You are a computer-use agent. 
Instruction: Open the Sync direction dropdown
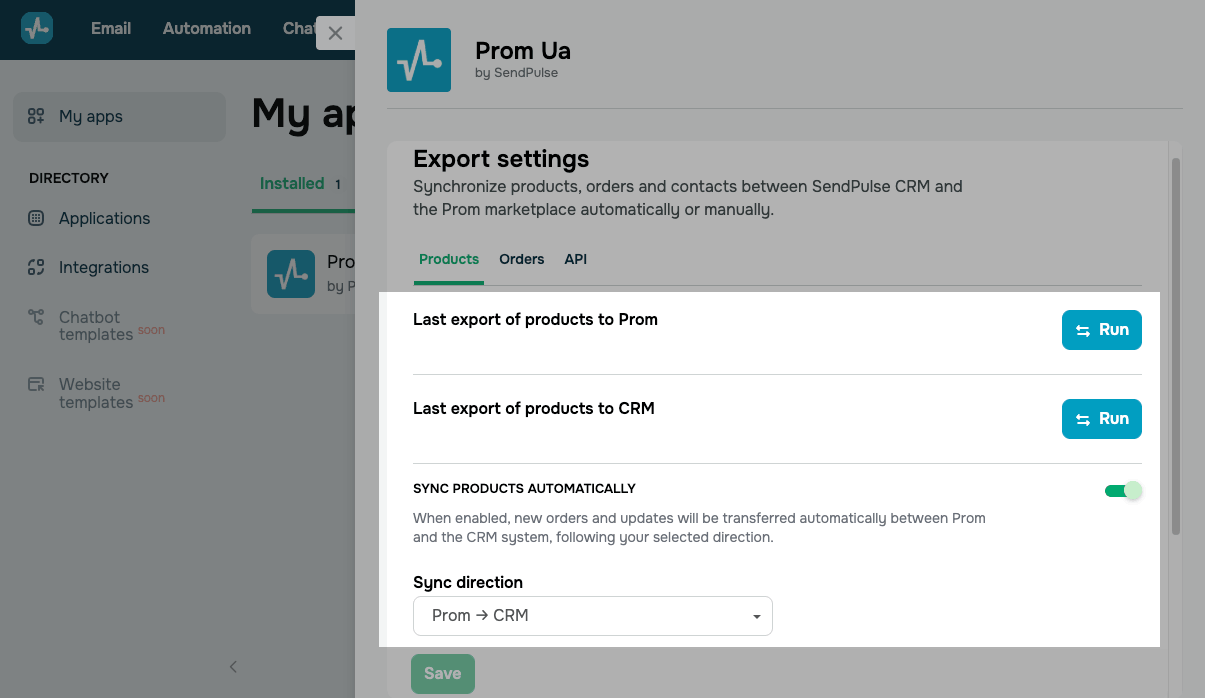pos(592,616)
